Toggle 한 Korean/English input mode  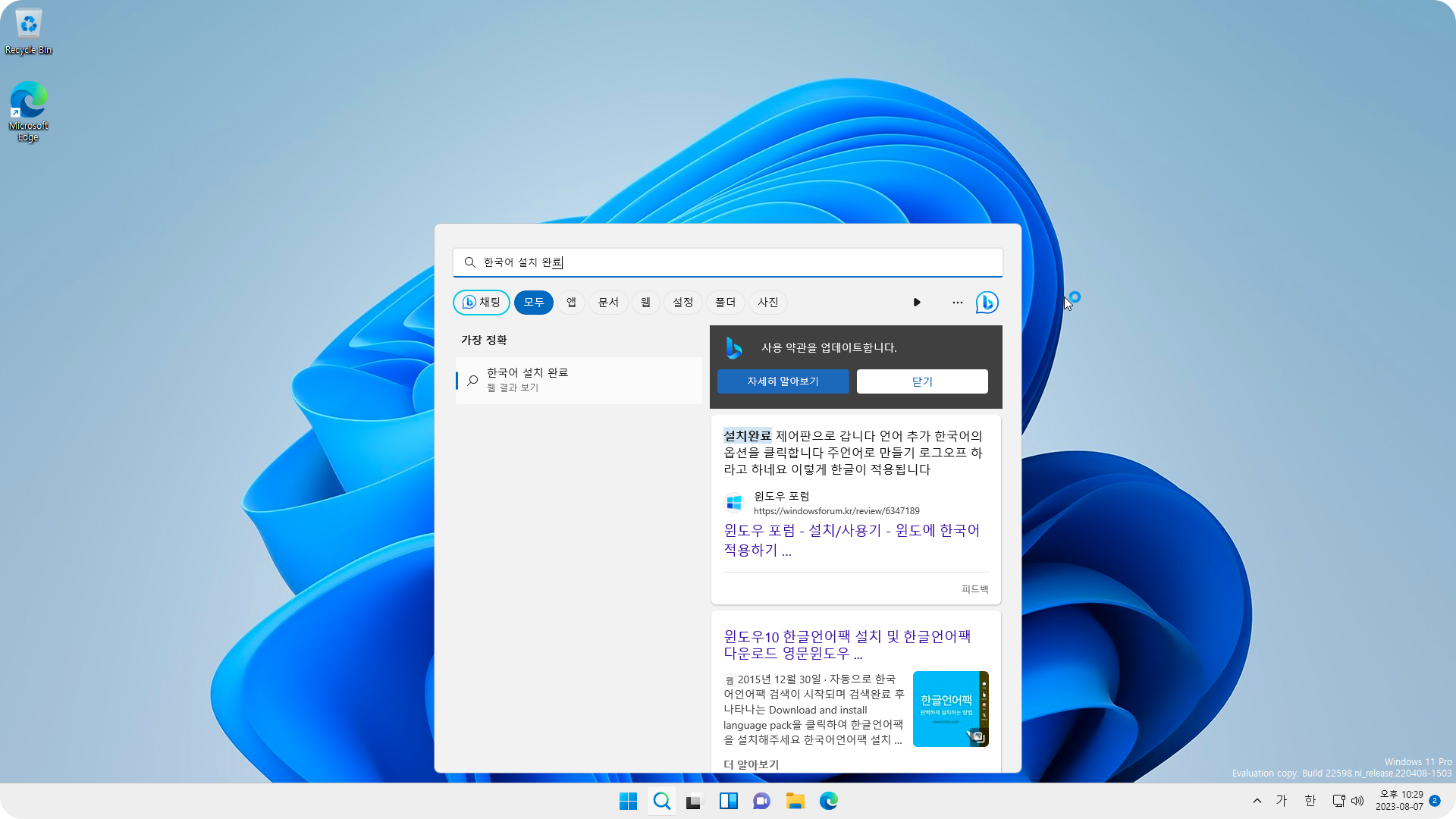(1310, 801)
